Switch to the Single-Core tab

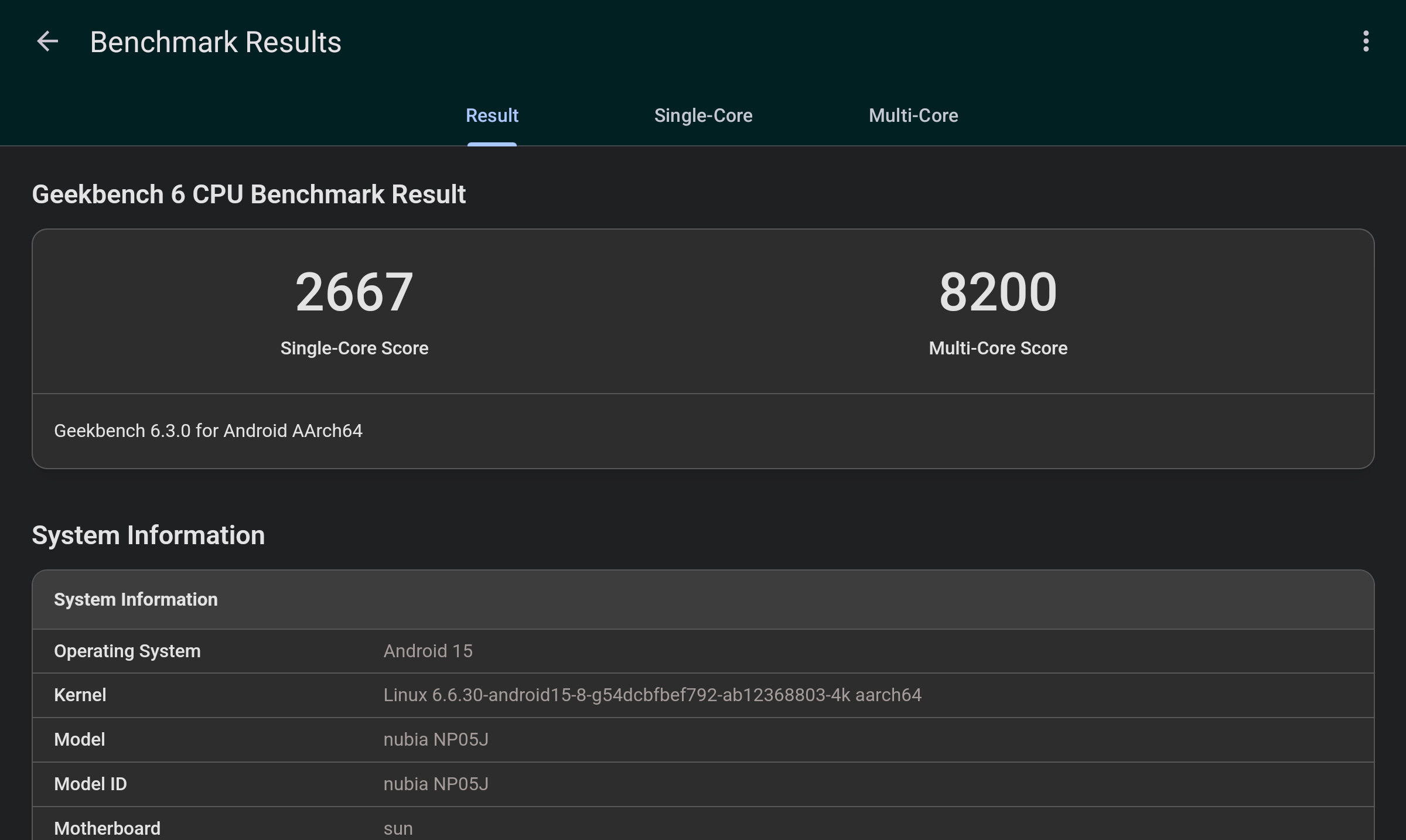tap(703, 115)
